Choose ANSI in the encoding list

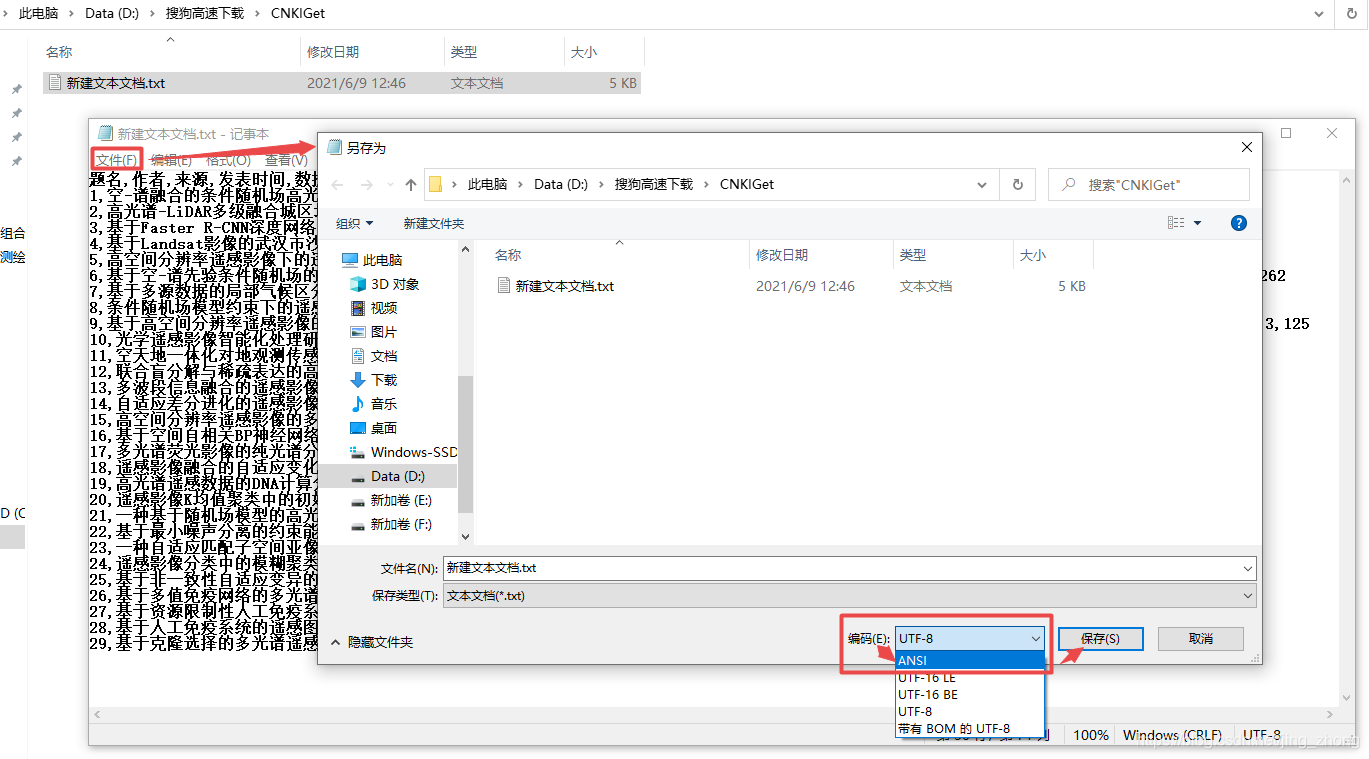(970, 660)
